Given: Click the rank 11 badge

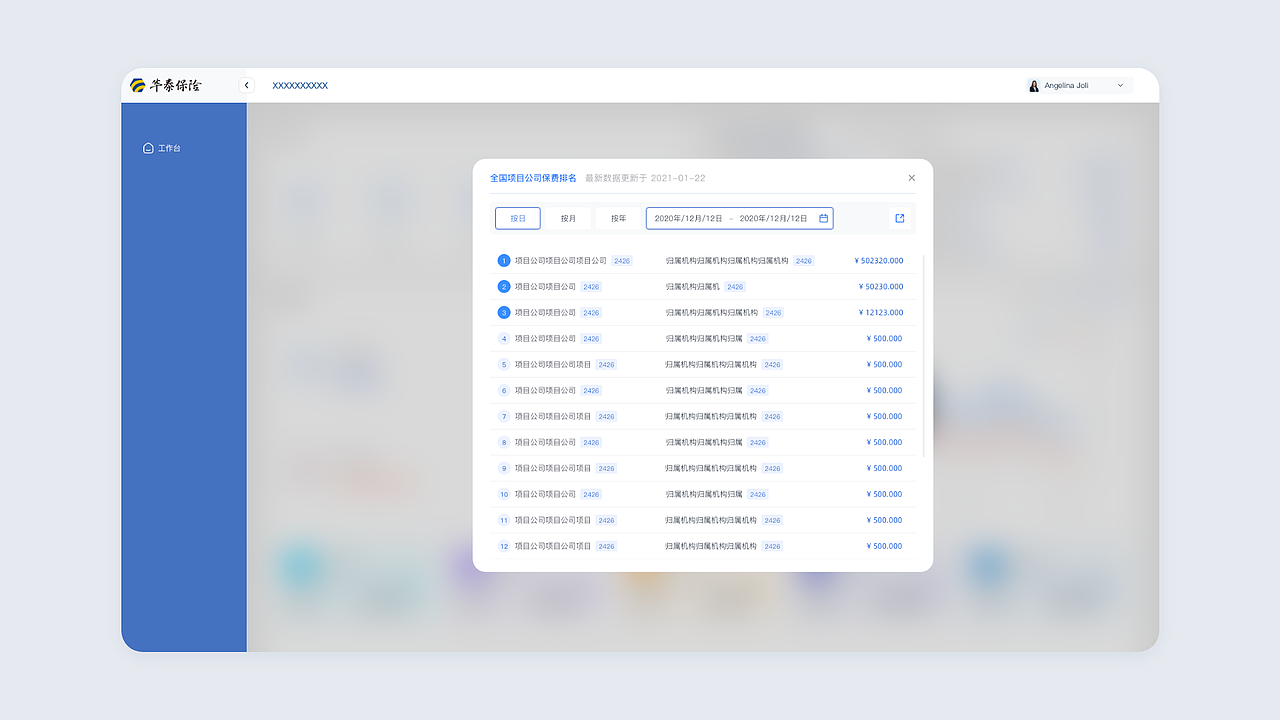Looking at the screenshot, I should click(x=504, y=520).
